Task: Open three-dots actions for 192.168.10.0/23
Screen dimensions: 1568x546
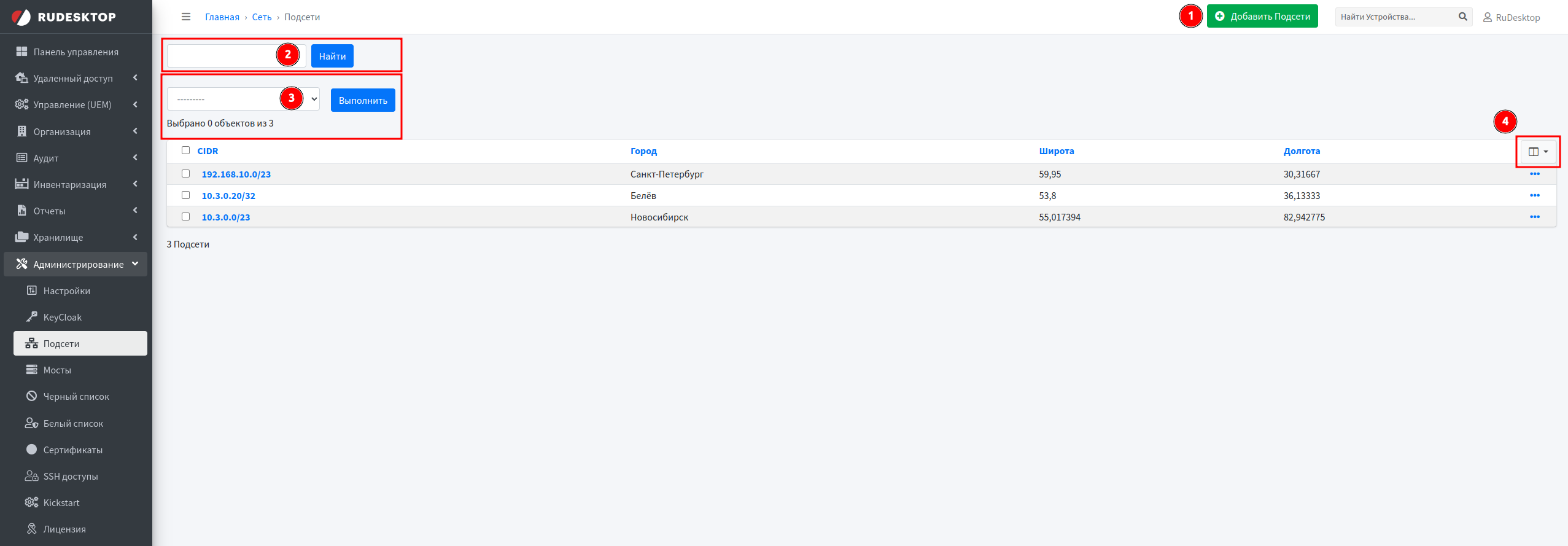Action: (1534, 174)
